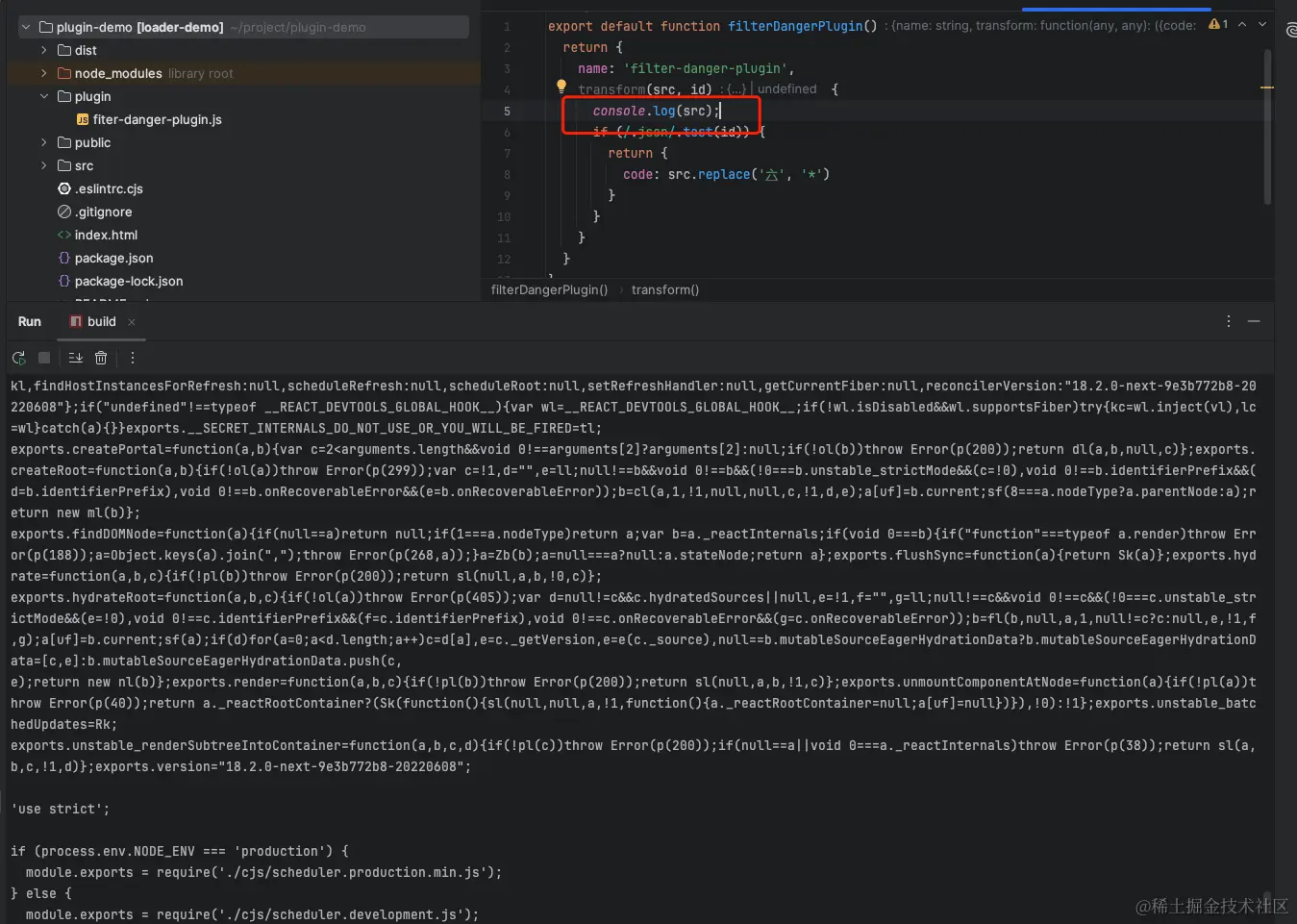This screenshot has height=924, width=1297.
Task: Jump to the previous highlighted problem arrow
Action: (x=1242, y=24)
